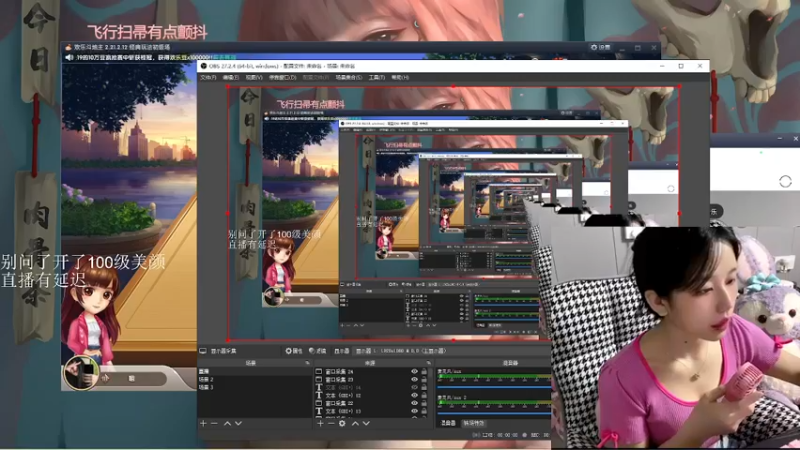Open source properties gear below sources list

(x=342, y=423)
